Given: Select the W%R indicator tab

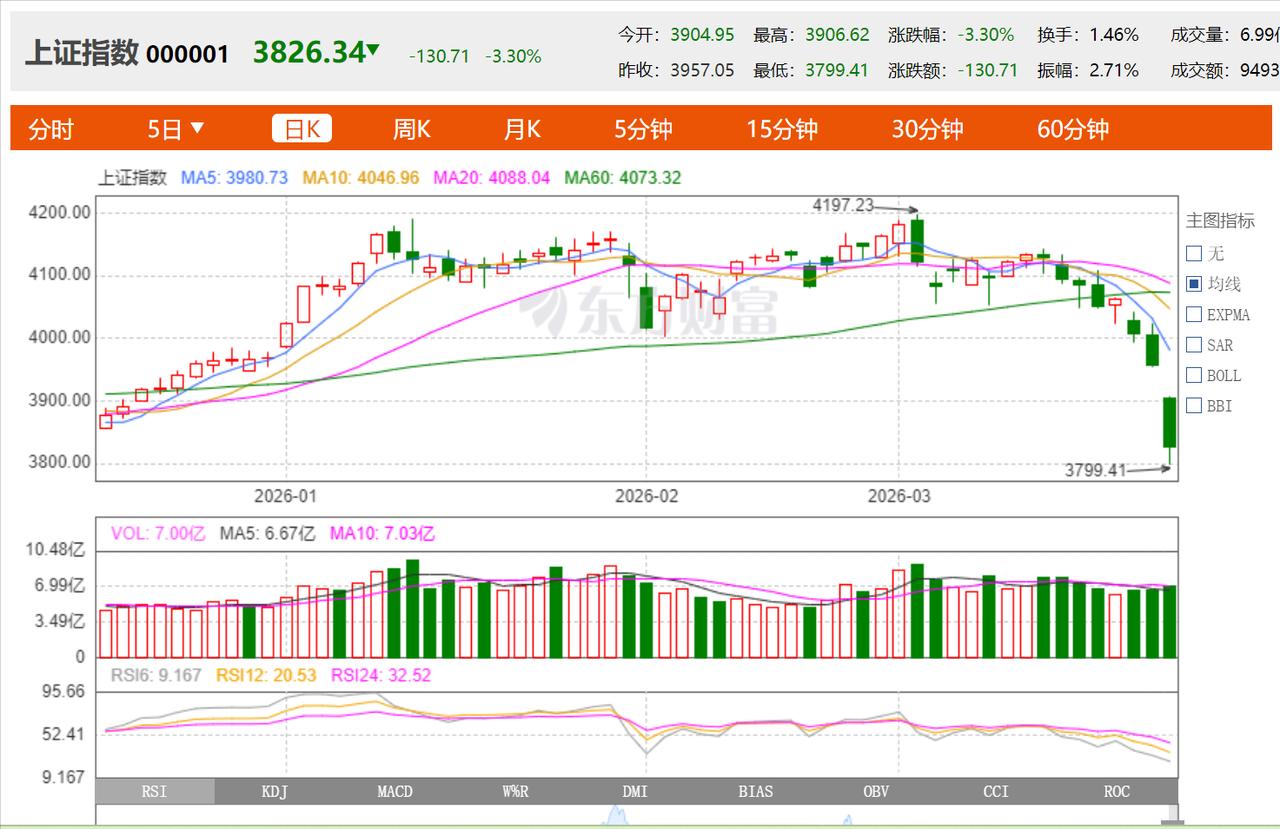Looking at the screenshot, I should pyautogui.click(x=515, y=791).
